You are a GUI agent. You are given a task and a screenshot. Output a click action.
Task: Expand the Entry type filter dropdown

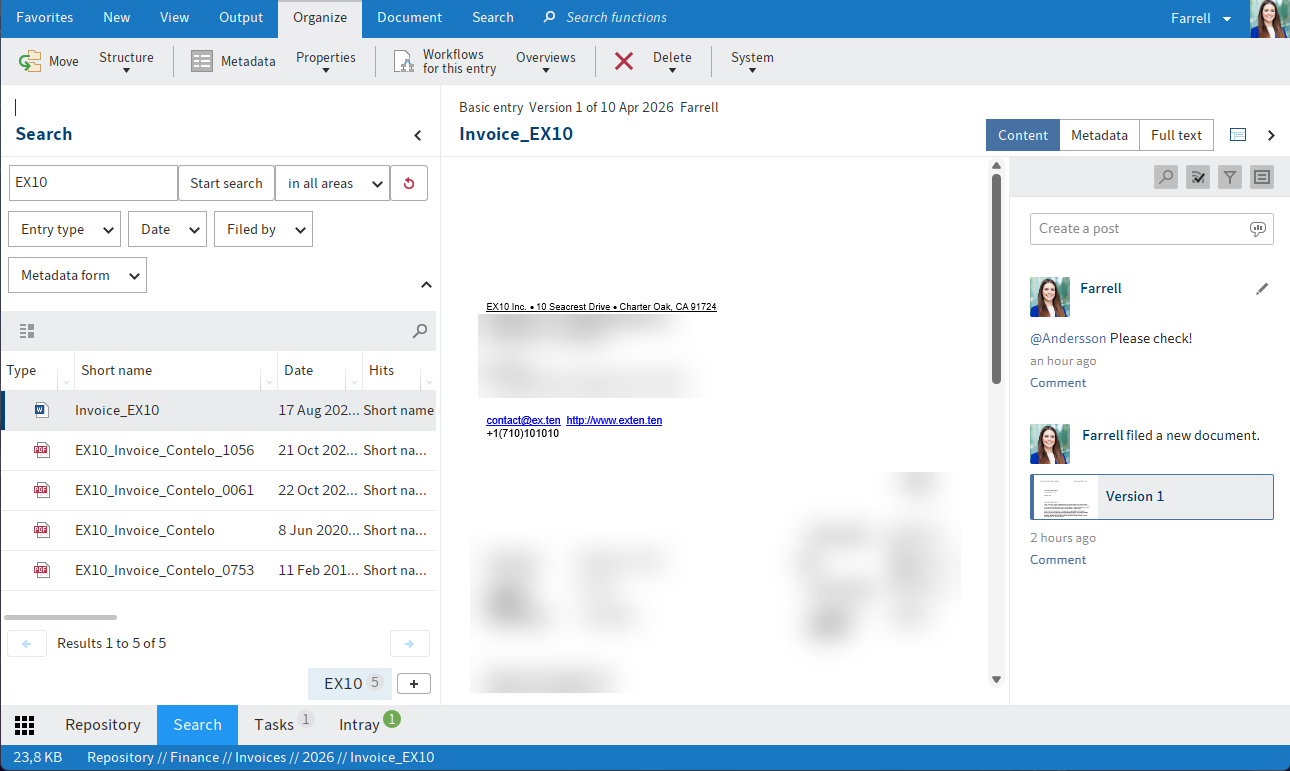(64, 229)
